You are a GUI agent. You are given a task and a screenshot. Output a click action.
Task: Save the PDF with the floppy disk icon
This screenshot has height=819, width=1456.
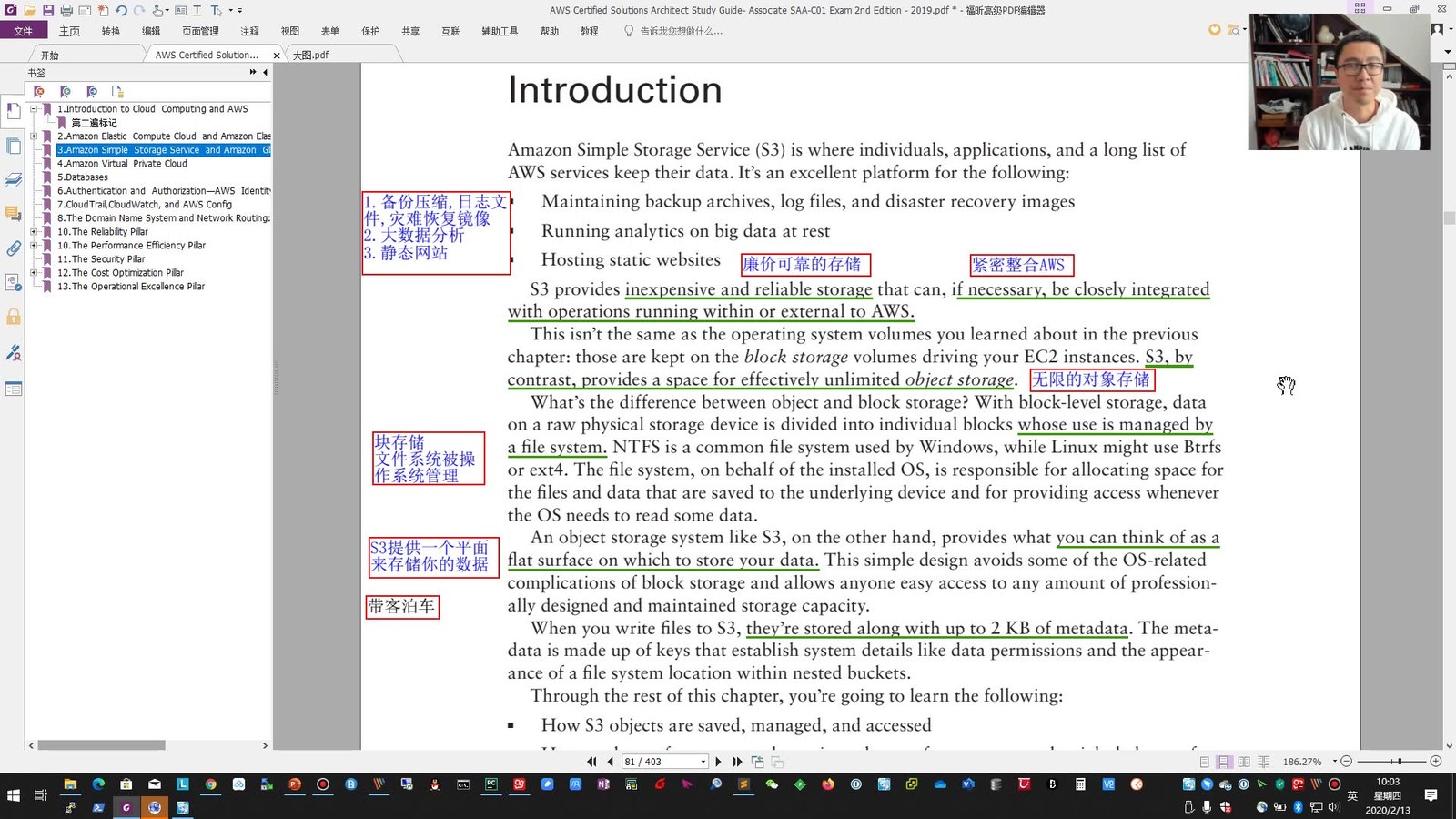click(x=48, y=10)
